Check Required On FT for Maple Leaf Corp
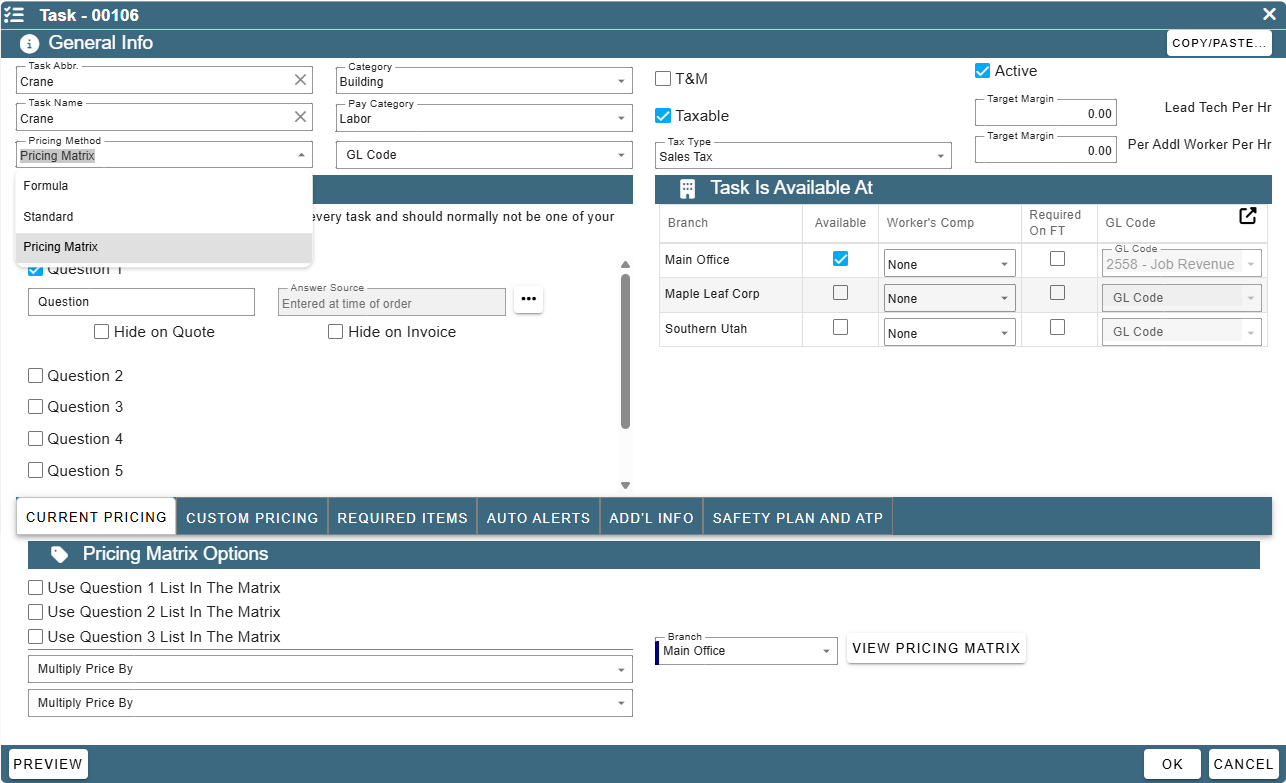 click(x=1057, y=293)
